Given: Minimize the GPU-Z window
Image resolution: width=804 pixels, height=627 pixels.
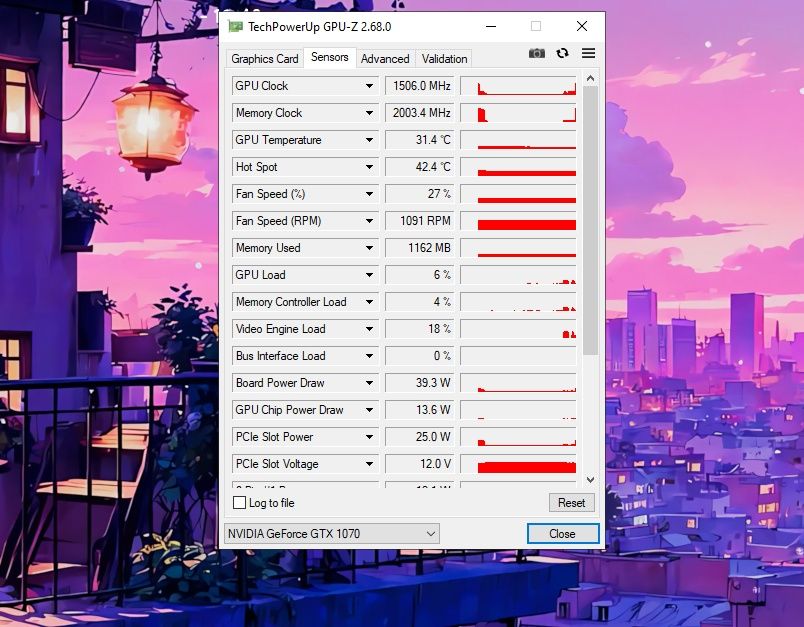Looking at the screenshot, I should click(491, 26).
